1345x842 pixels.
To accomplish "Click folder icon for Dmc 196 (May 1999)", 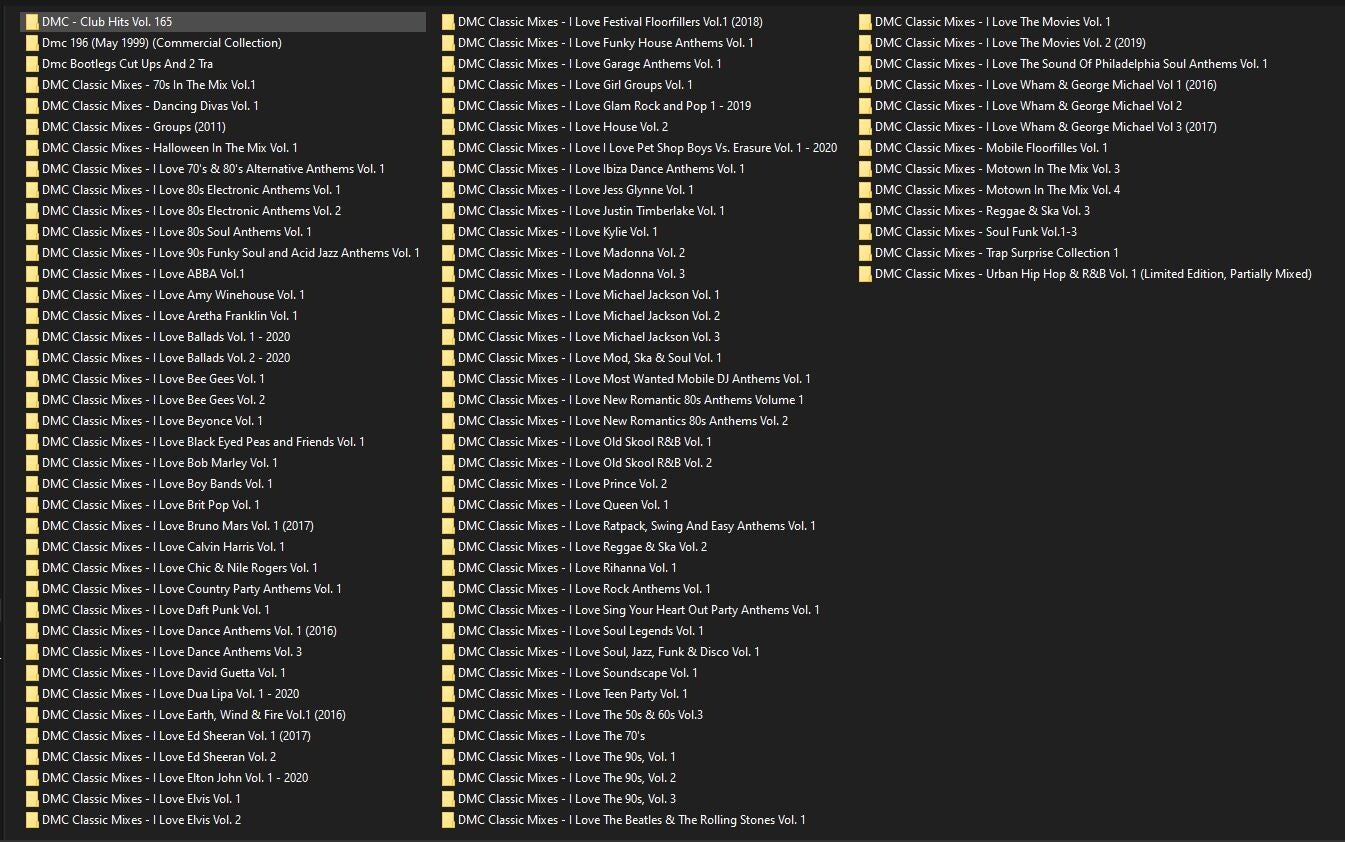I will click(x=32, y=43).
